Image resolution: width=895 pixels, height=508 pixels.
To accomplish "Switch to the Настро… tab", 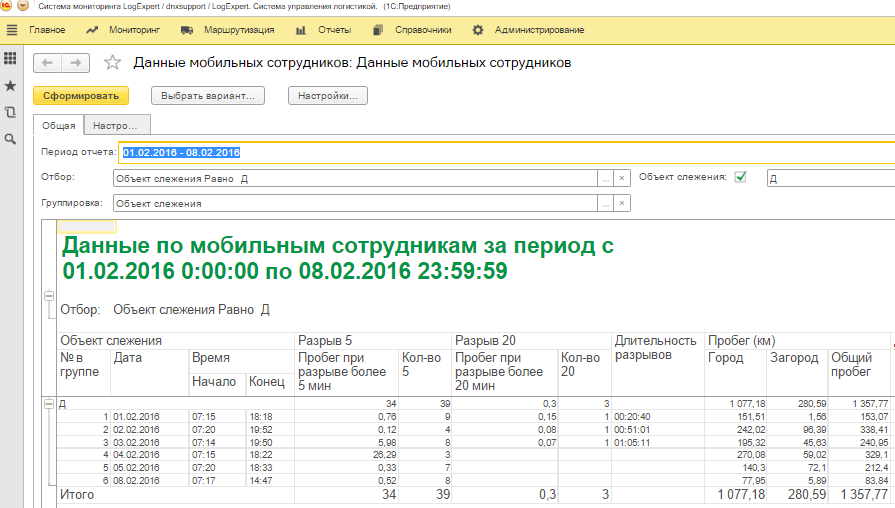I will [118, 126].
